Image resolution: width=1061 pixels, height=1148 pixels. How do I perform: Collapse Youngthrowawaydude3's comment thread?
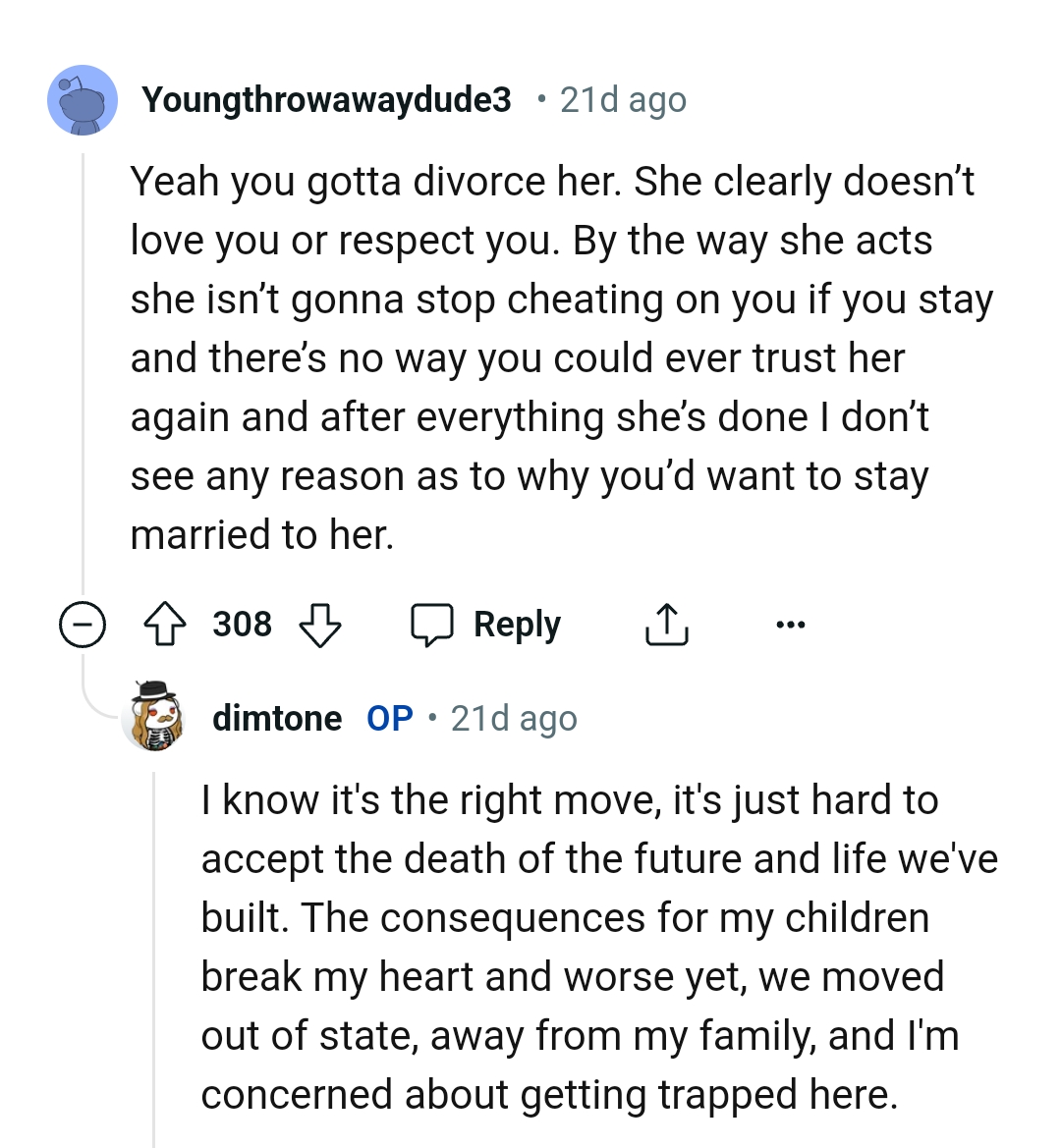click(x=83, y=623)
